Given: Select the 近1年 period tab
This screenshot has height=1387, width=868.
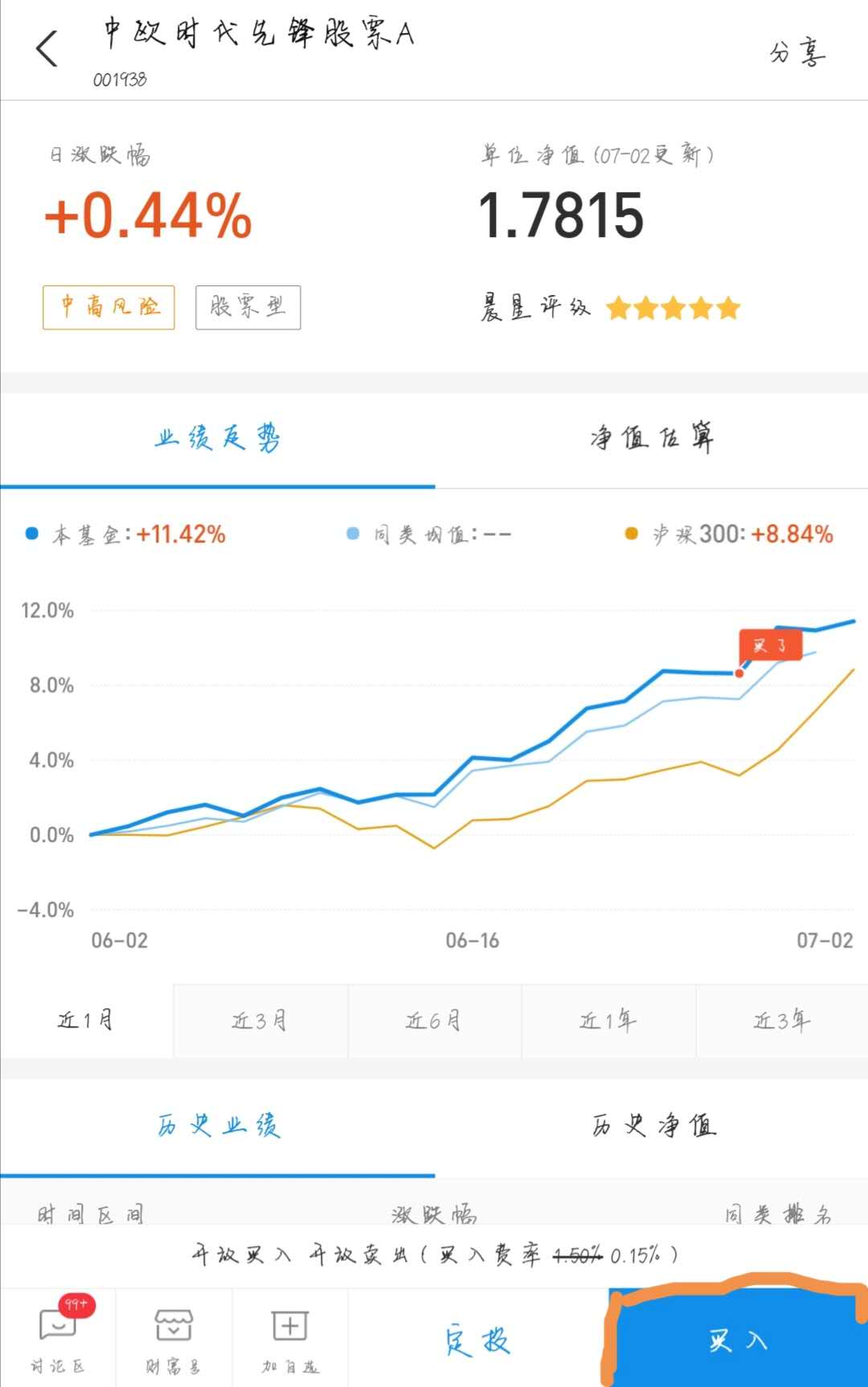Looking at the screenshot, I should click(608, 1021).
